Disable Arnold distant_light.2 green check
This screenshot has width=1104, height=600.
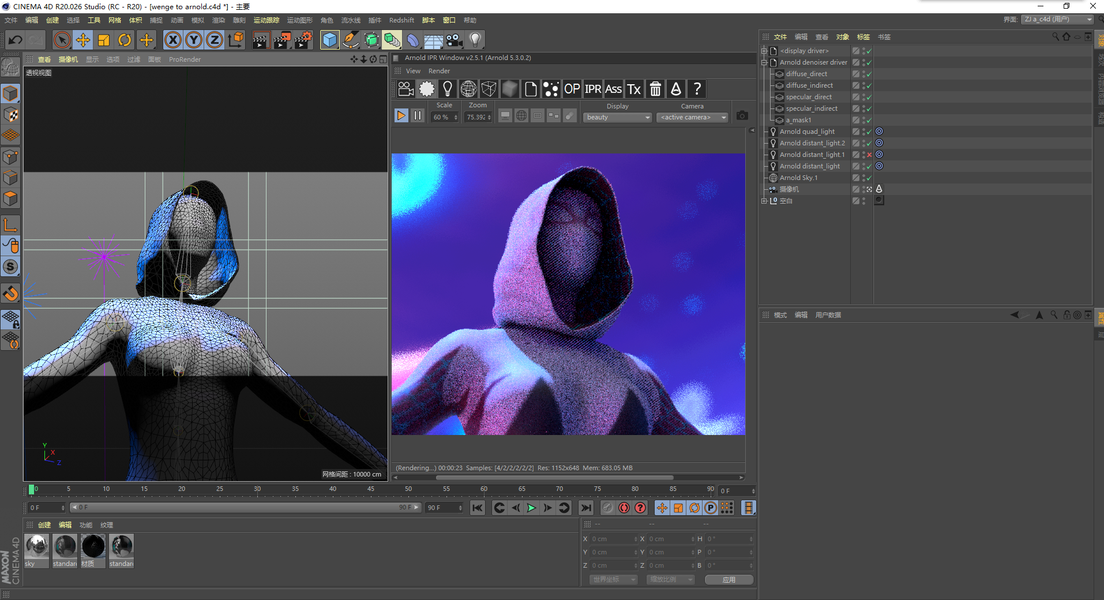[x=869, y=143]
